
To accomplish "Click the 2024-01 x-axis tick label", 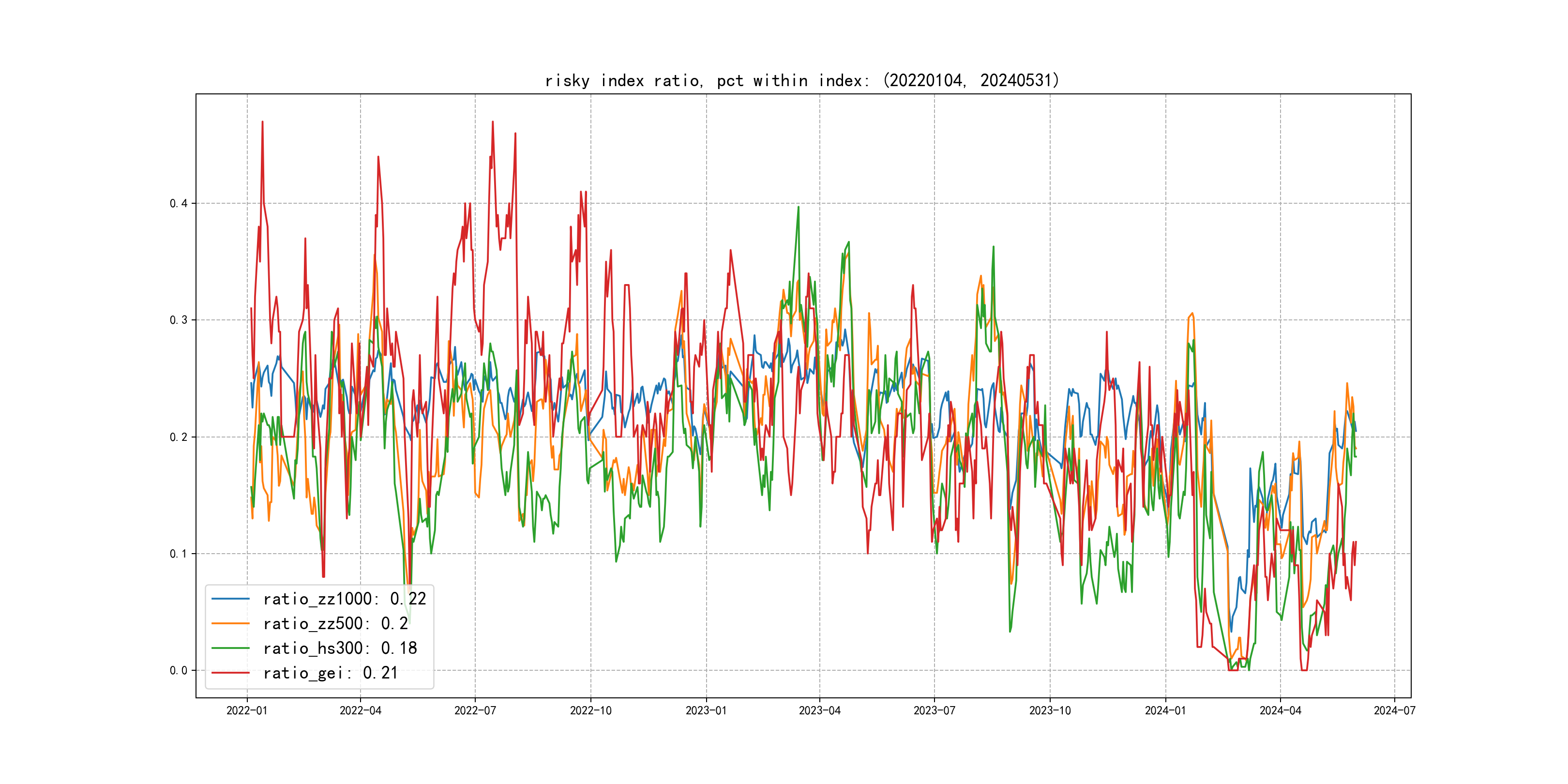I will tap(1165, 710).
